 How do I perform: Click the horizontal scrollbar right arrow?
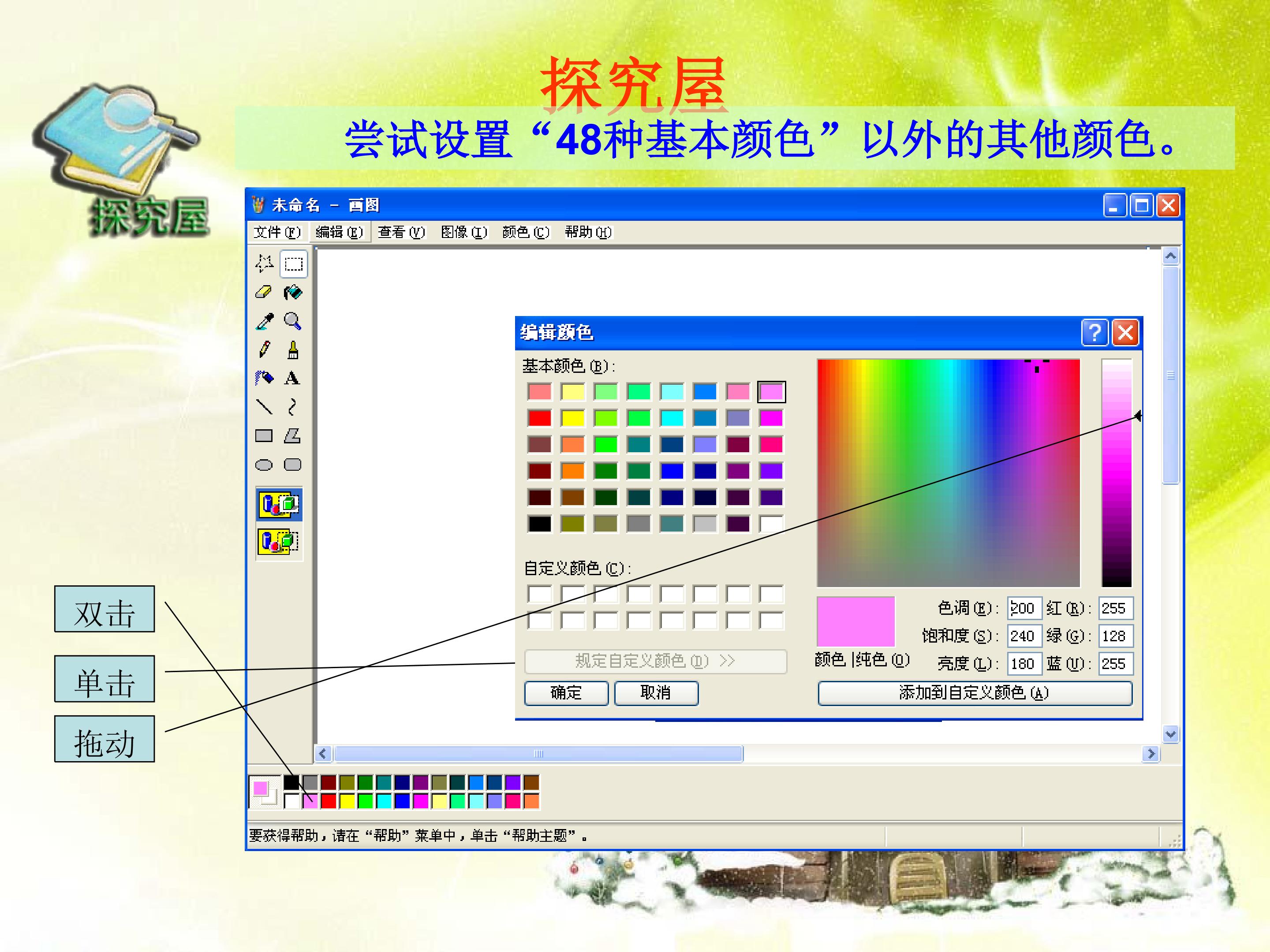[1151, 754]
